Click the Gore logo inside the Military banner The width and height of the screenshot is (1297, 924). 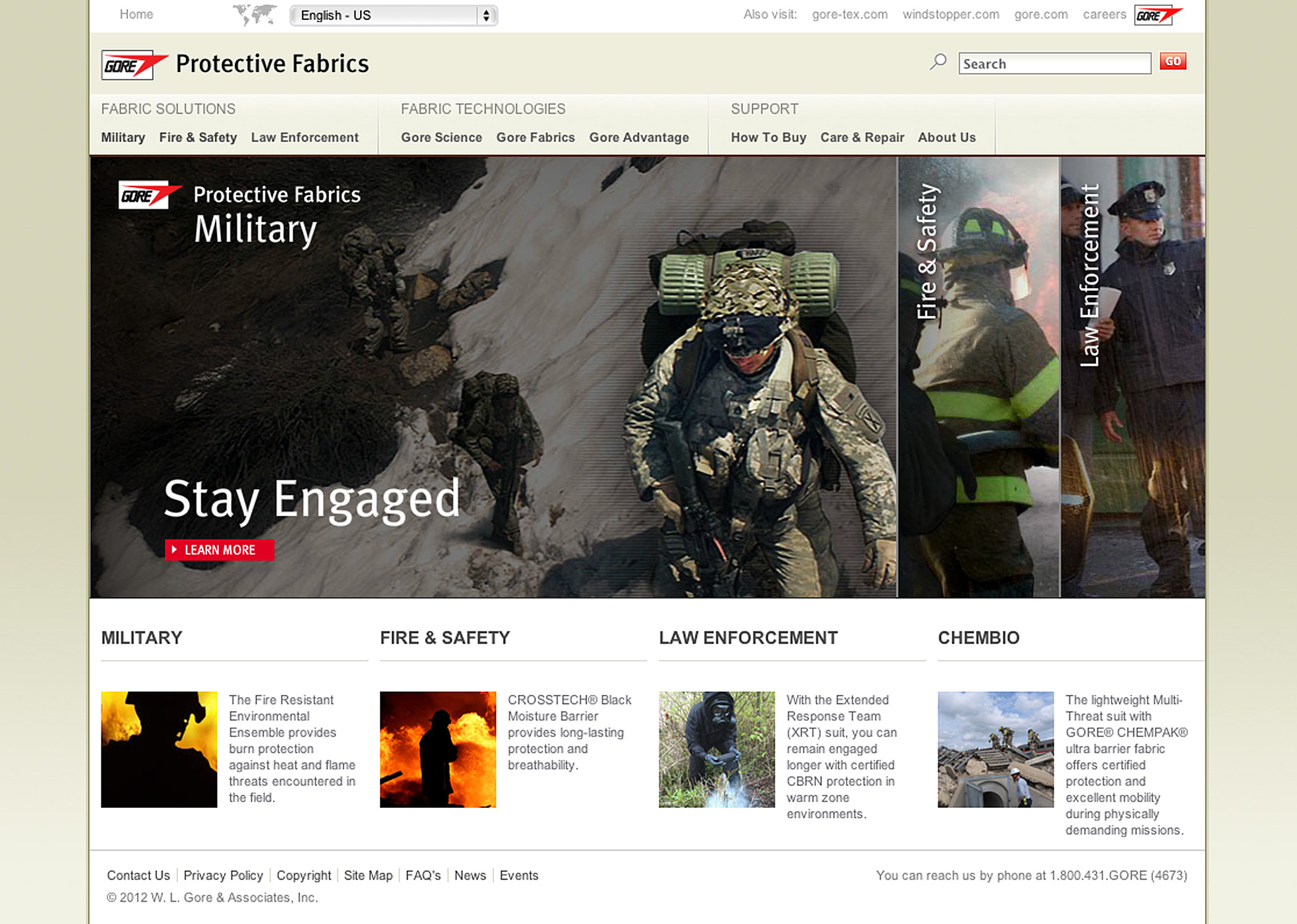[150, 195]
